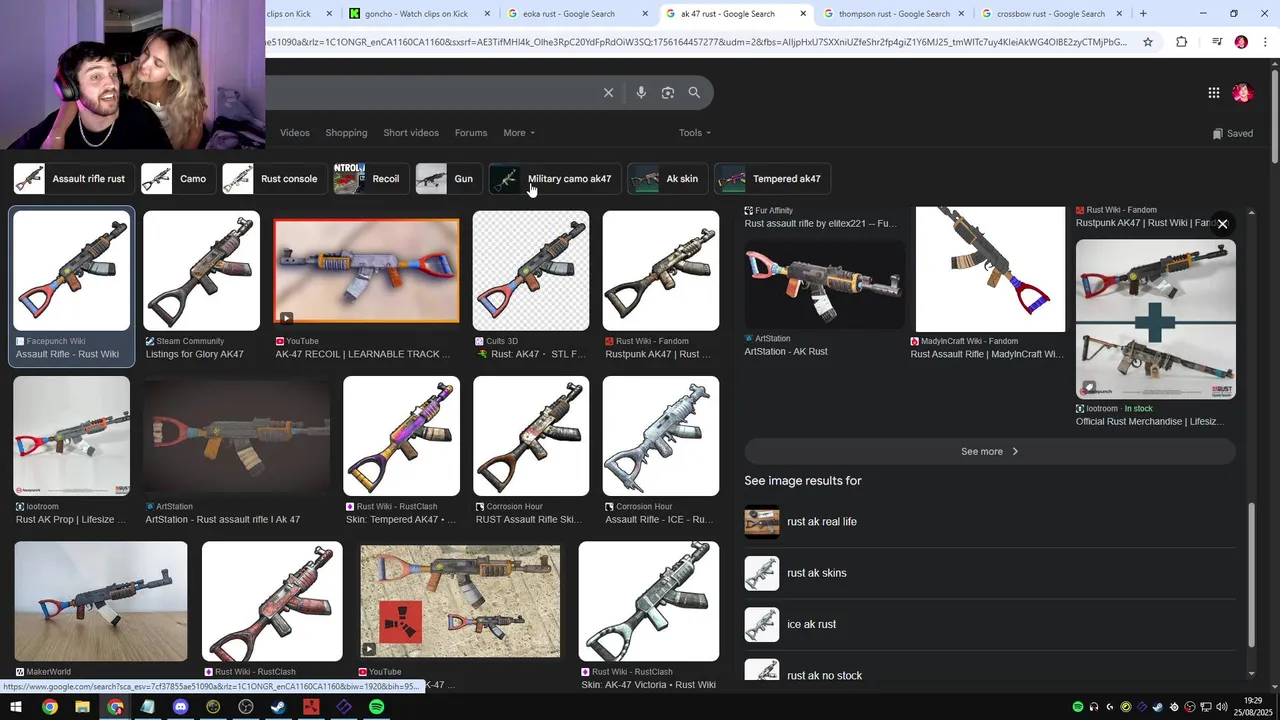1280x720 pixels.
Task: Open the Videos search category
Action: click(x=295, y=133)
